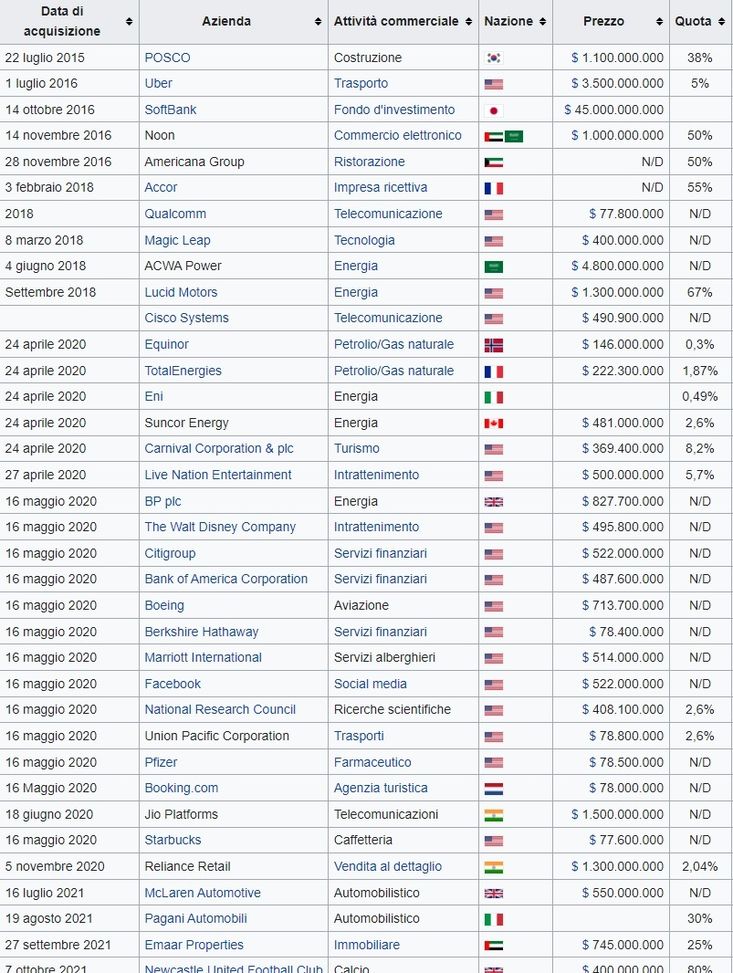733x973 pixels.
Task: Click the South Korea flag in POSCO row
Action: click(x=493, y=58)
